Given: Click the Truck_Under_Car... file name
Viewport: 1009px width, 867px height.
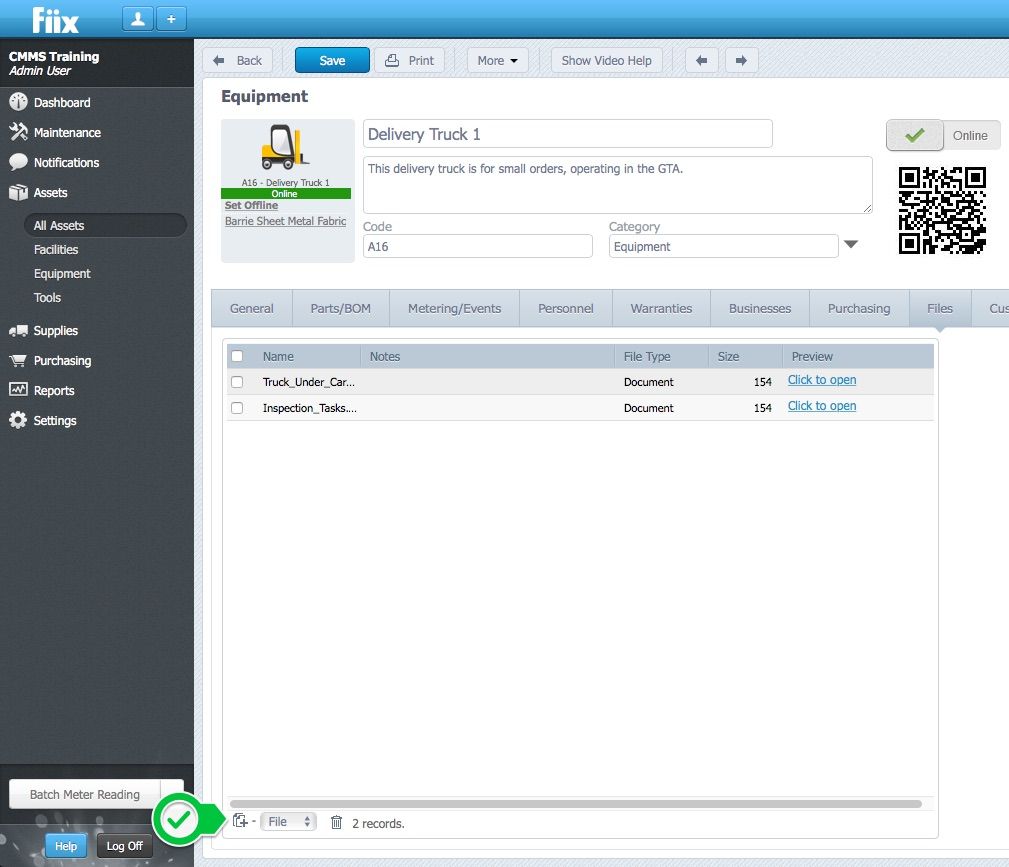Looking at the screenshot, I should [308, 382].
